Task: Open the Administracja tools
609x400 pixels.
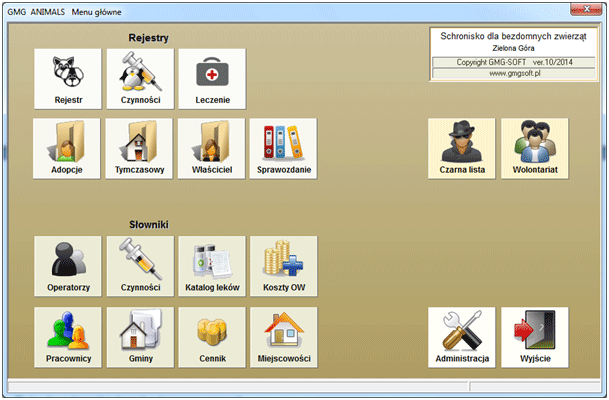Action: (462, 337)
